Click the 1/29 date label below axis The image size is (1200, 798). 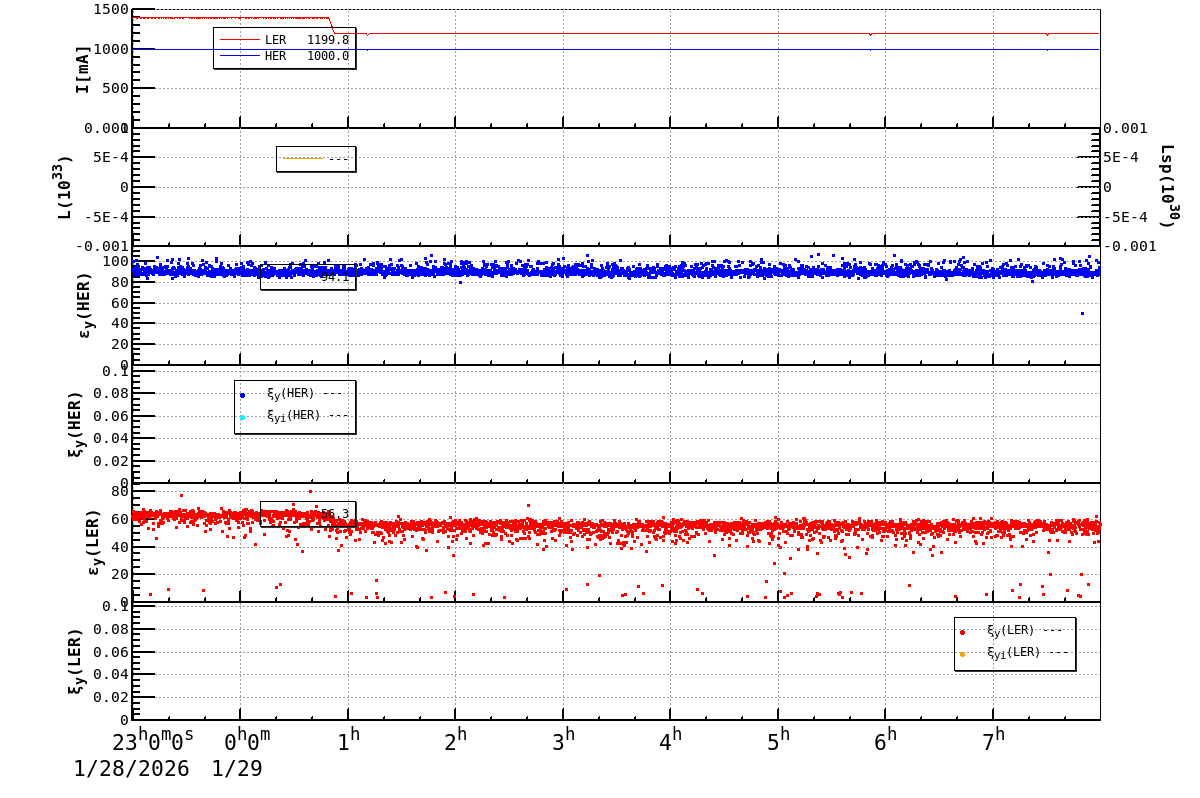235,770
